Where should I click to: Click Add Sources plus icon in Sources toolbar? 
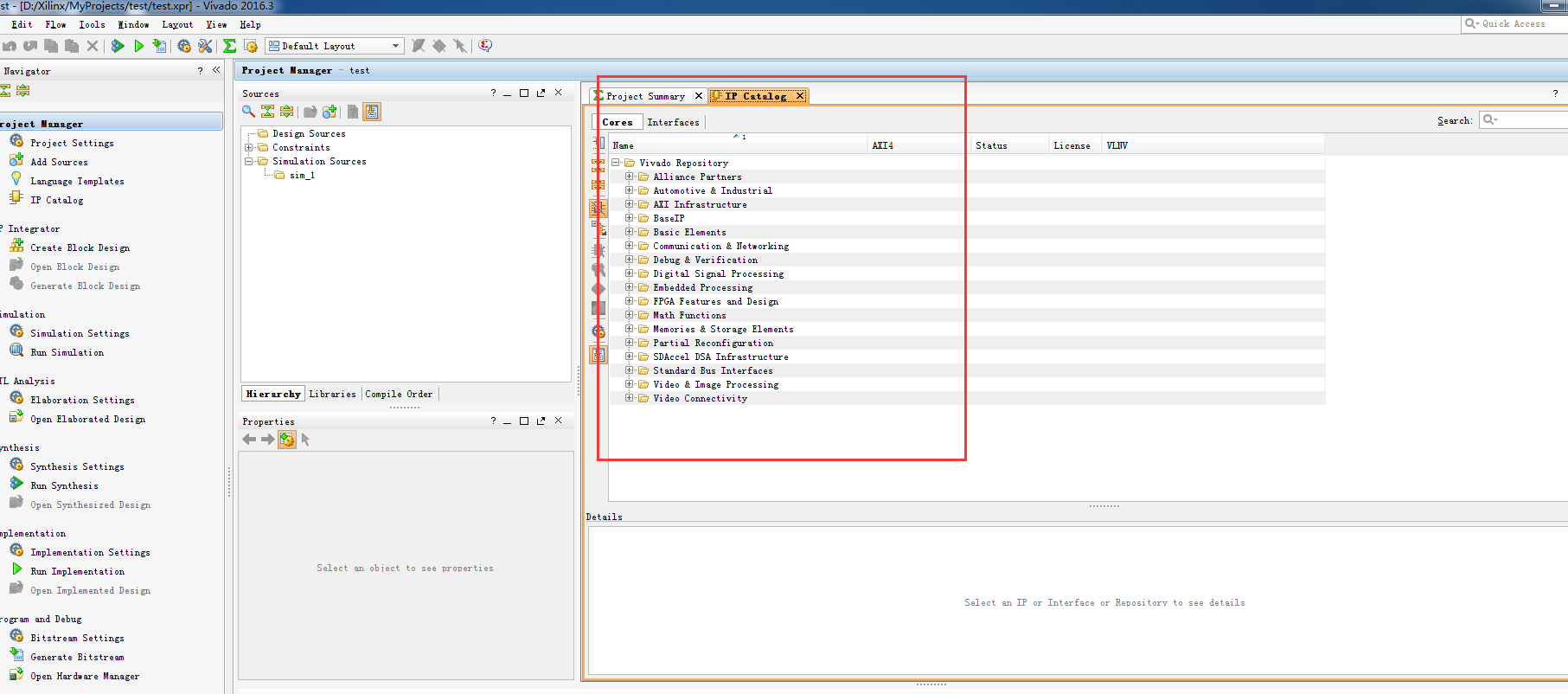tap(330, 111)
